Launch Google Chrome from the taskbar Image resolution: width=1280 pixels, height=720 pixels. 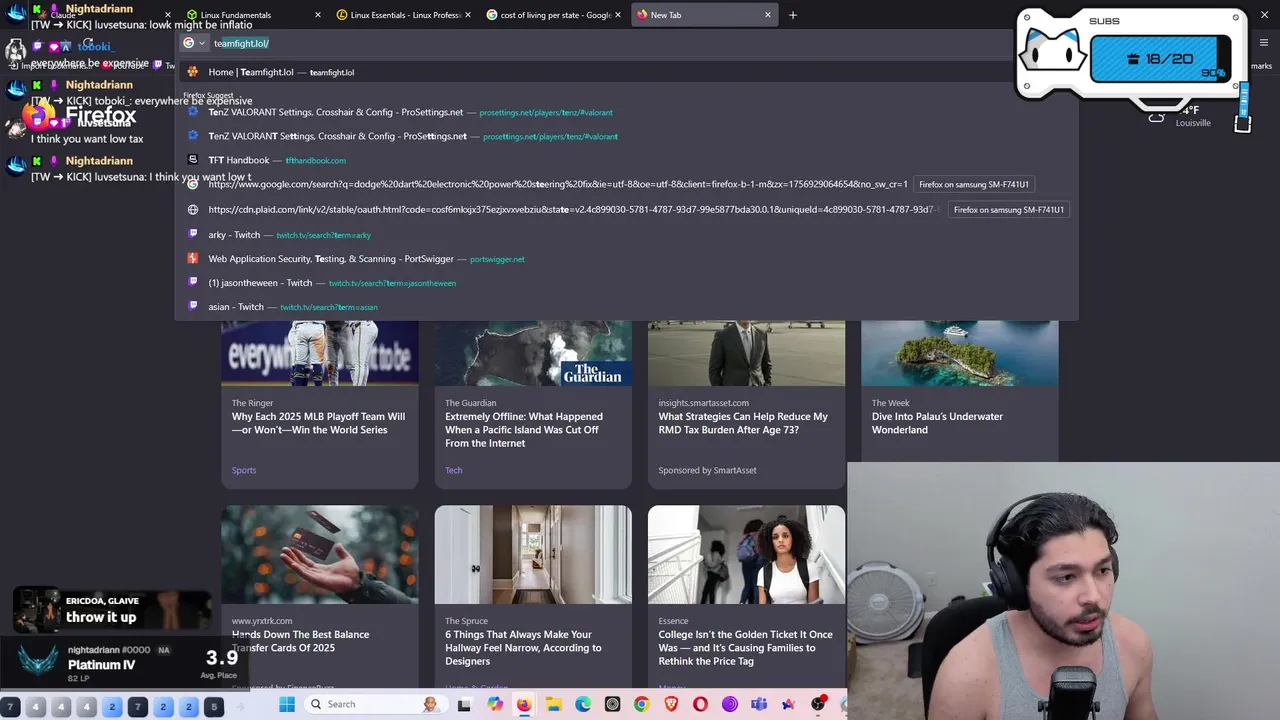[642, 704]
